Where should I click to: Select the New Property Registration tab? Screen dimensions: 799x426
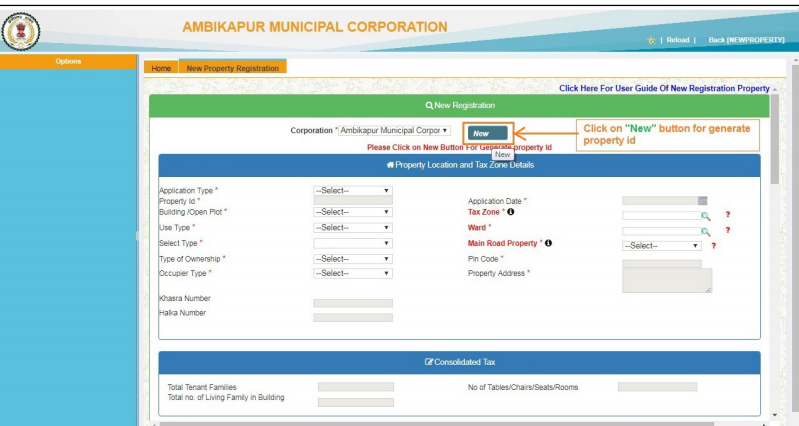pos(232,67)
